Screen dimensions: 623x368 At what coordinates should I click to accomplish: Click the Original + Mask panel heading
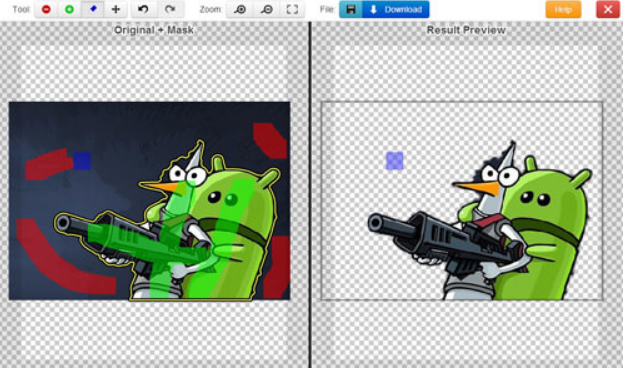(x=154, y=30)
